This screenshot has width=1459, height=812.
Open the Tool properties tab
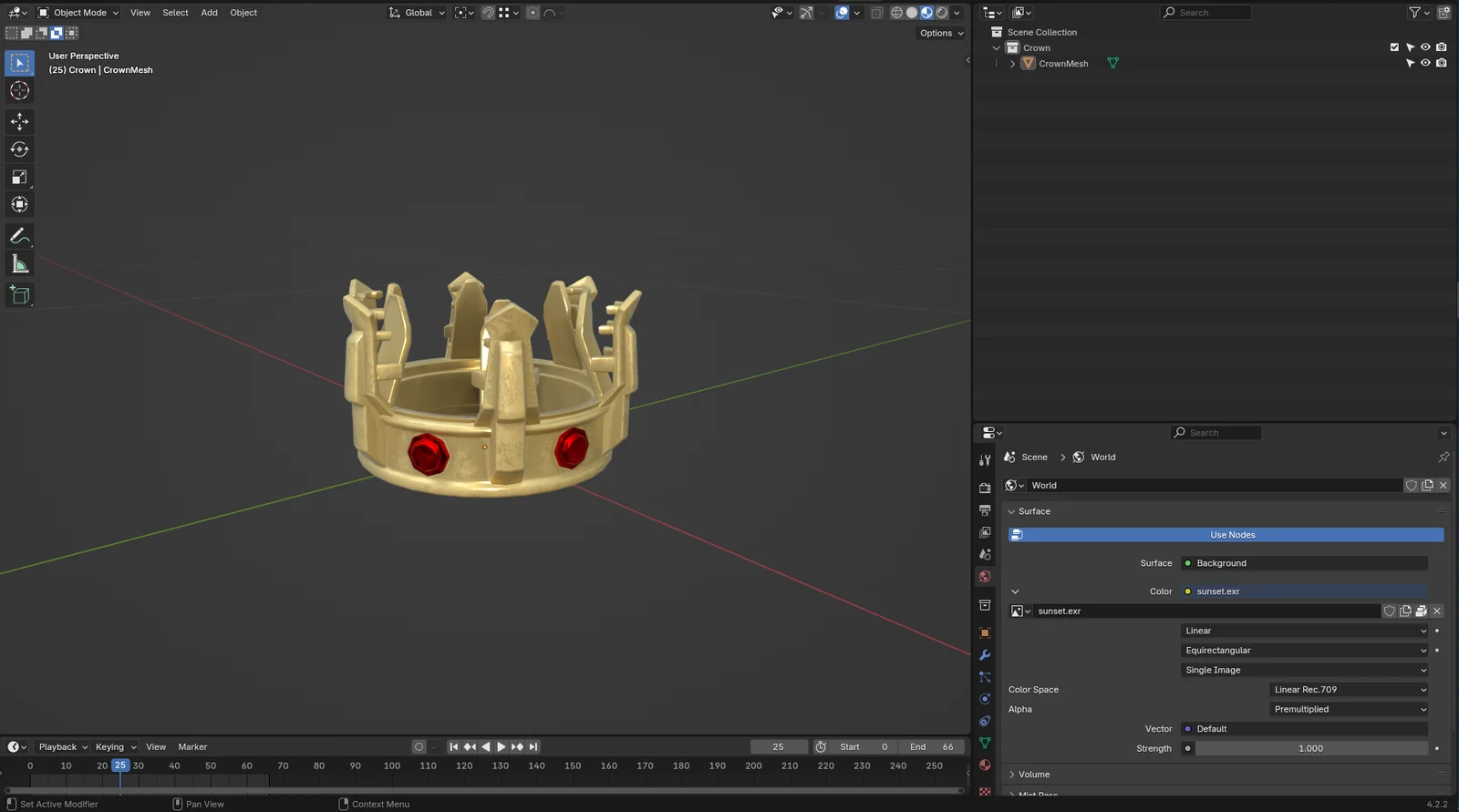click(985, 460)
